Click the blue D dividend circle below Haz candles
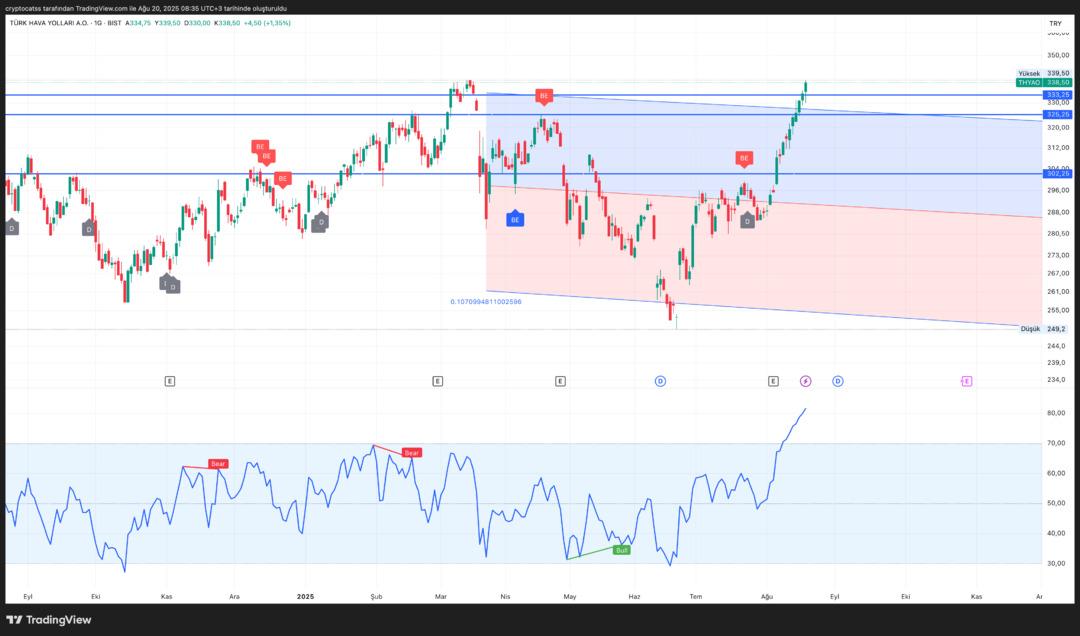The image size is (1080, 636). click(660, 381)
